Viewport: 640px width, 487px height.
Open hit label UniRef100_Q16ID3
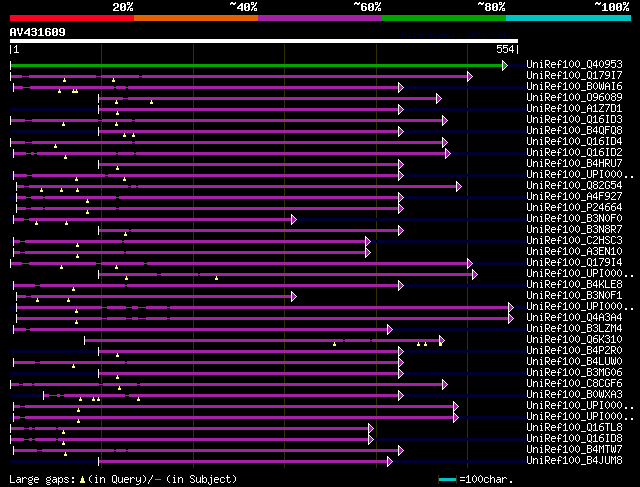tap(574, 120)
